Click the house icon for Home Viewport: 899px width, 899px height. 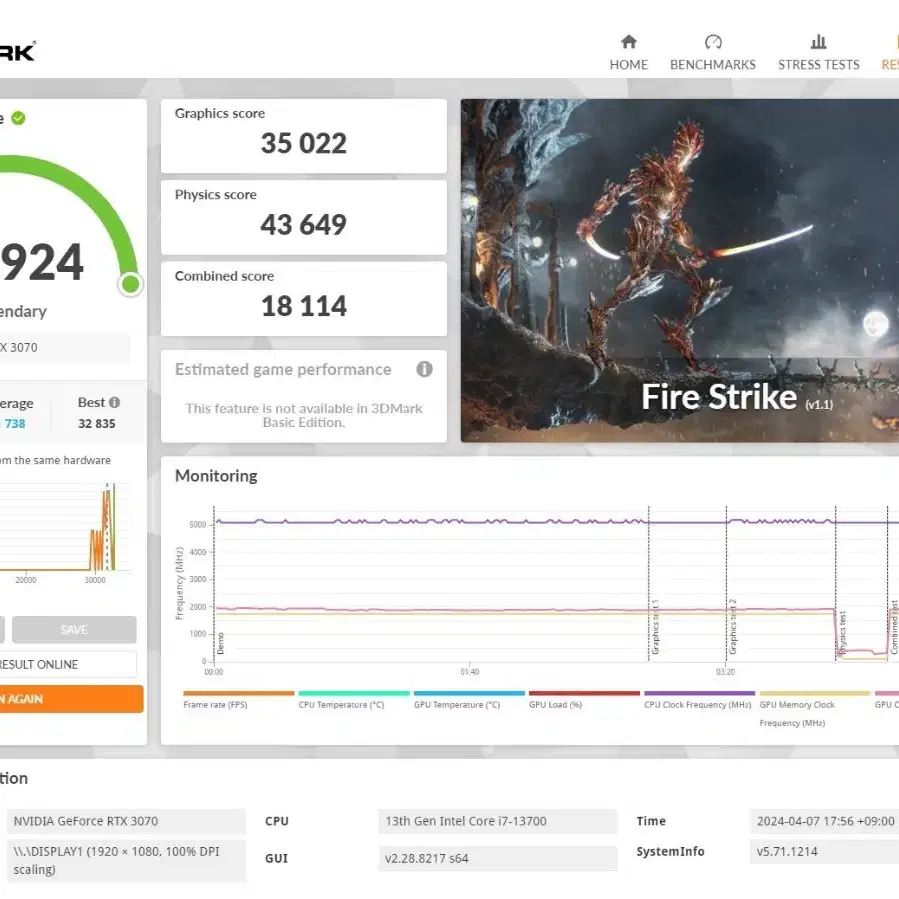[x=628, y=42]
